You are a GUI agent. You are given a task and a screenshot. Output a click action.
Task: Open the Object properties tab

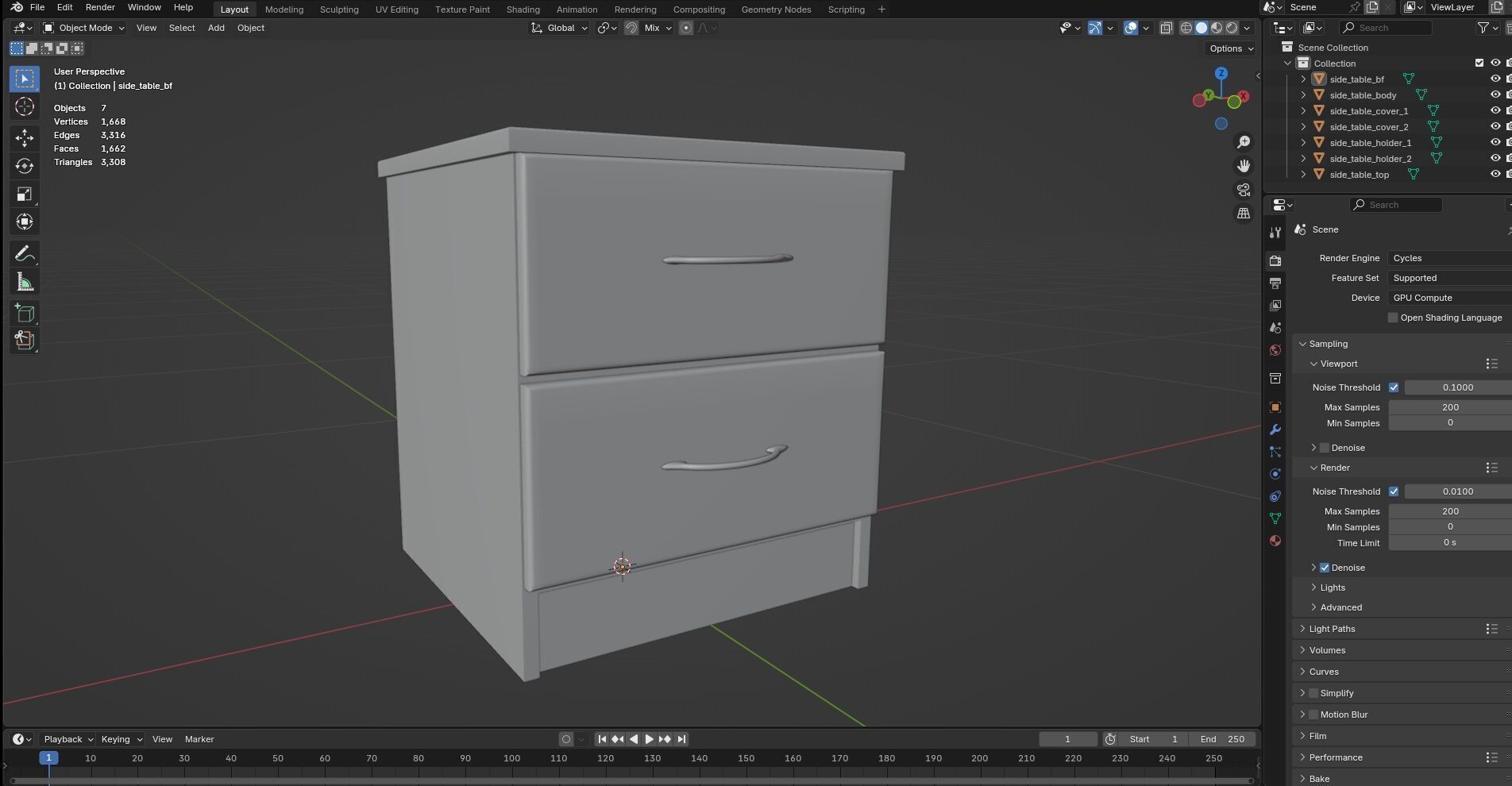(x=1275, y=407)
